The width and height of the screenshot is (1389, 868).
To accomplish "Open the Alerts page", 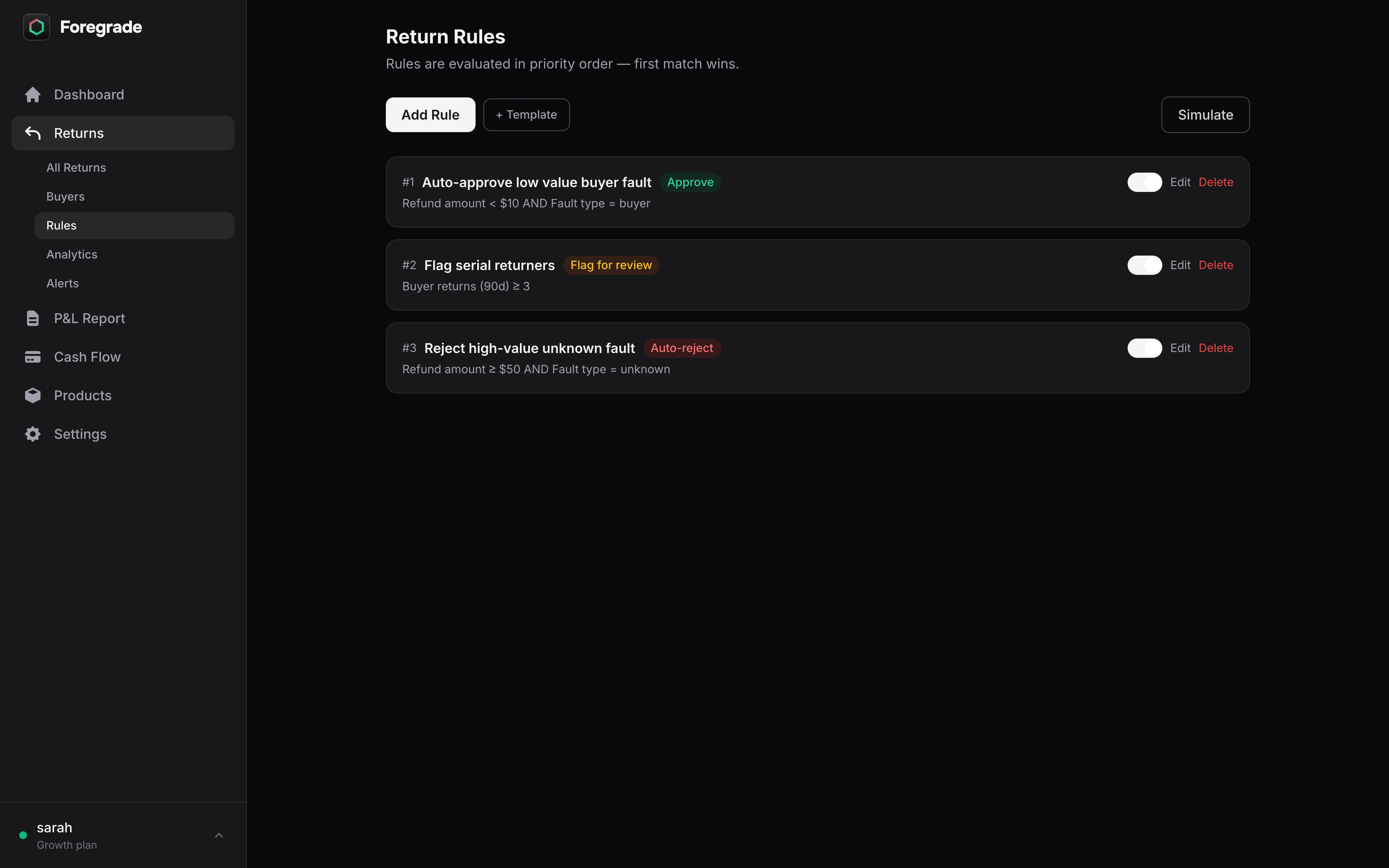I will 62,283.
